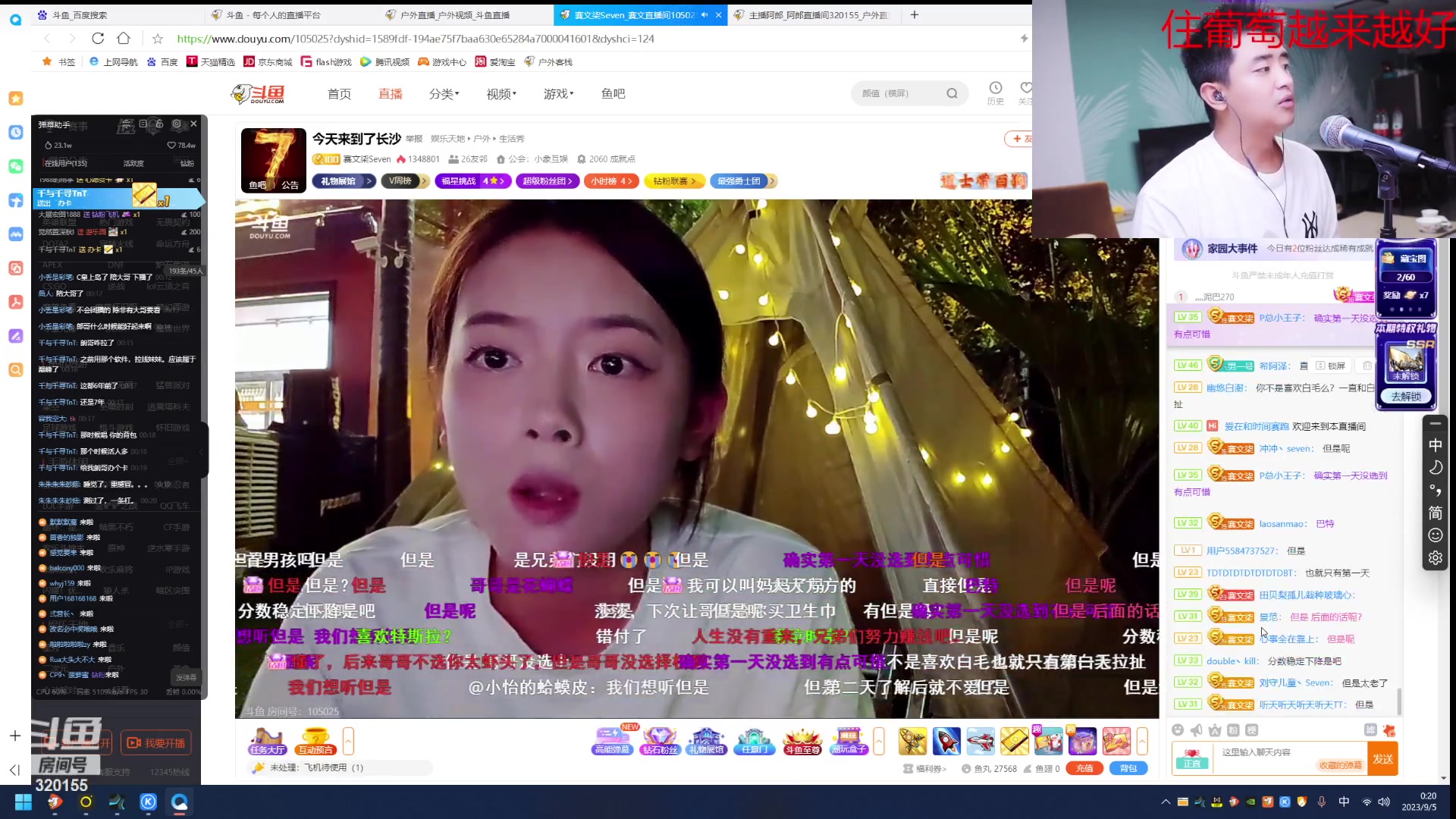Image resolution: width=1456 pixels, height=819 pixels.
Task: Click the 粉 fan badge icon in chat
Action: 1233,730
